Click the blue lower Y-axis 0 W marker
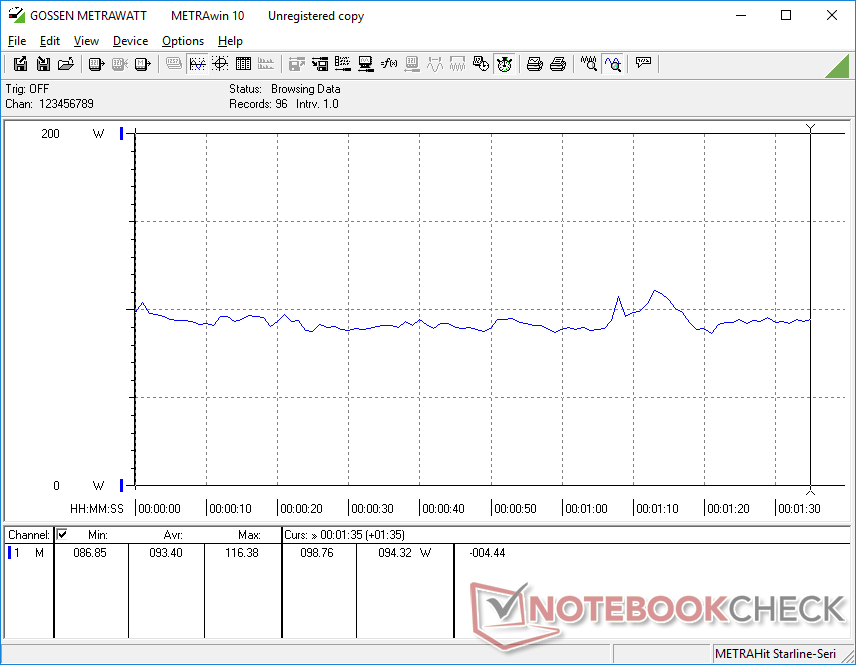The width and height of the screenshot is (856, 665). click(x=122, y=485)
